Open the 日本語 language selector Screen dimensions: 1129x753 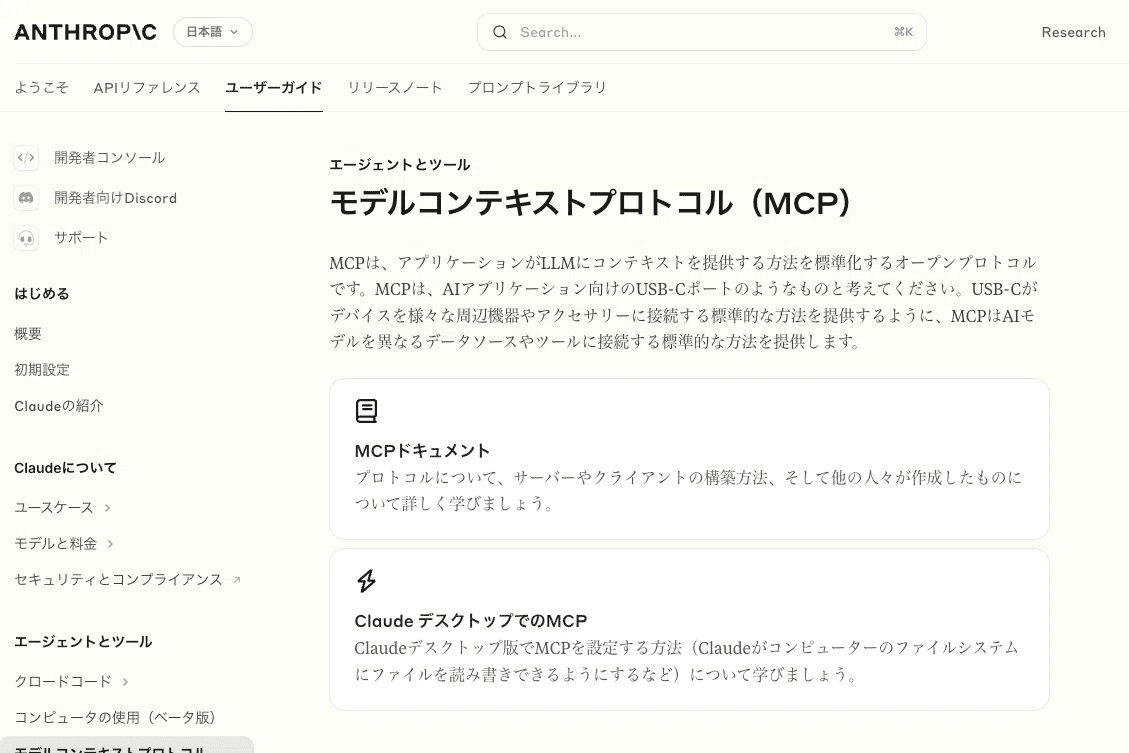pos(212,32)
